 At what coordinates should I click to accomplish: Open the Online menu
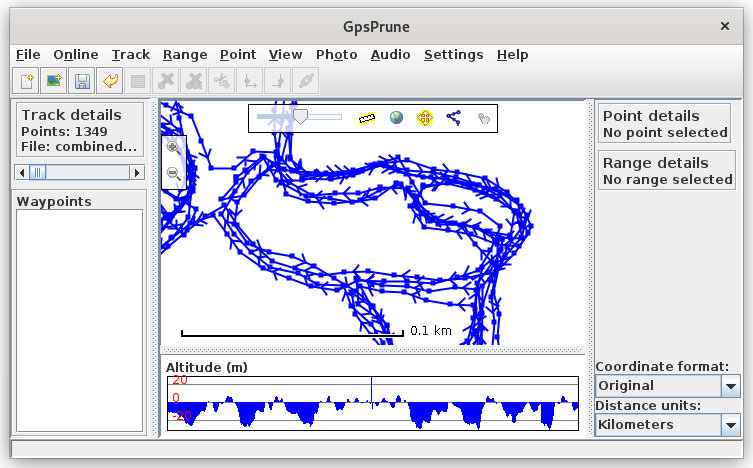coord(76,55)
